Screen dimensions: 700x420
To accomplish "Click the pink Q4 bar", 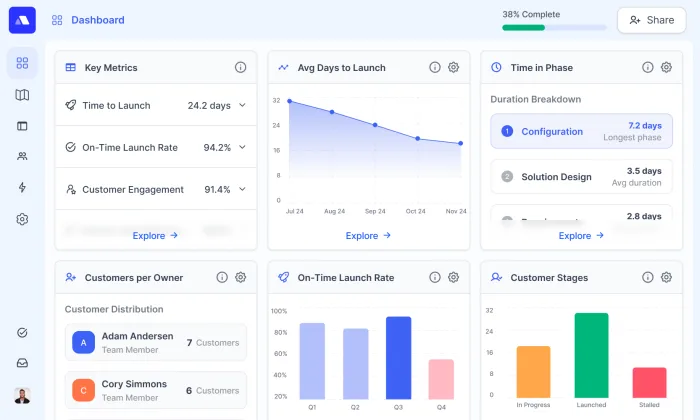I will 441,379.
